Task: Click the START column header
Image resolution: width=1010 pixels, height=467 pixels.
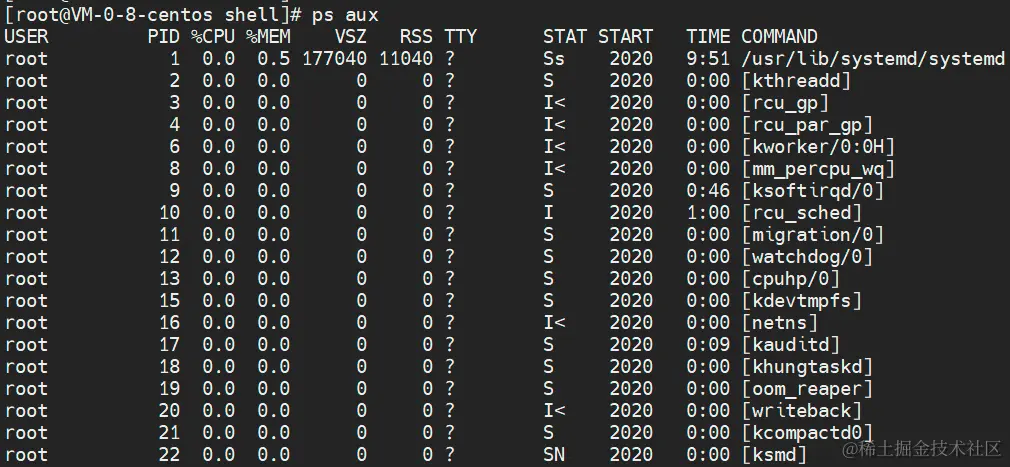Action: tap(625, 37)
